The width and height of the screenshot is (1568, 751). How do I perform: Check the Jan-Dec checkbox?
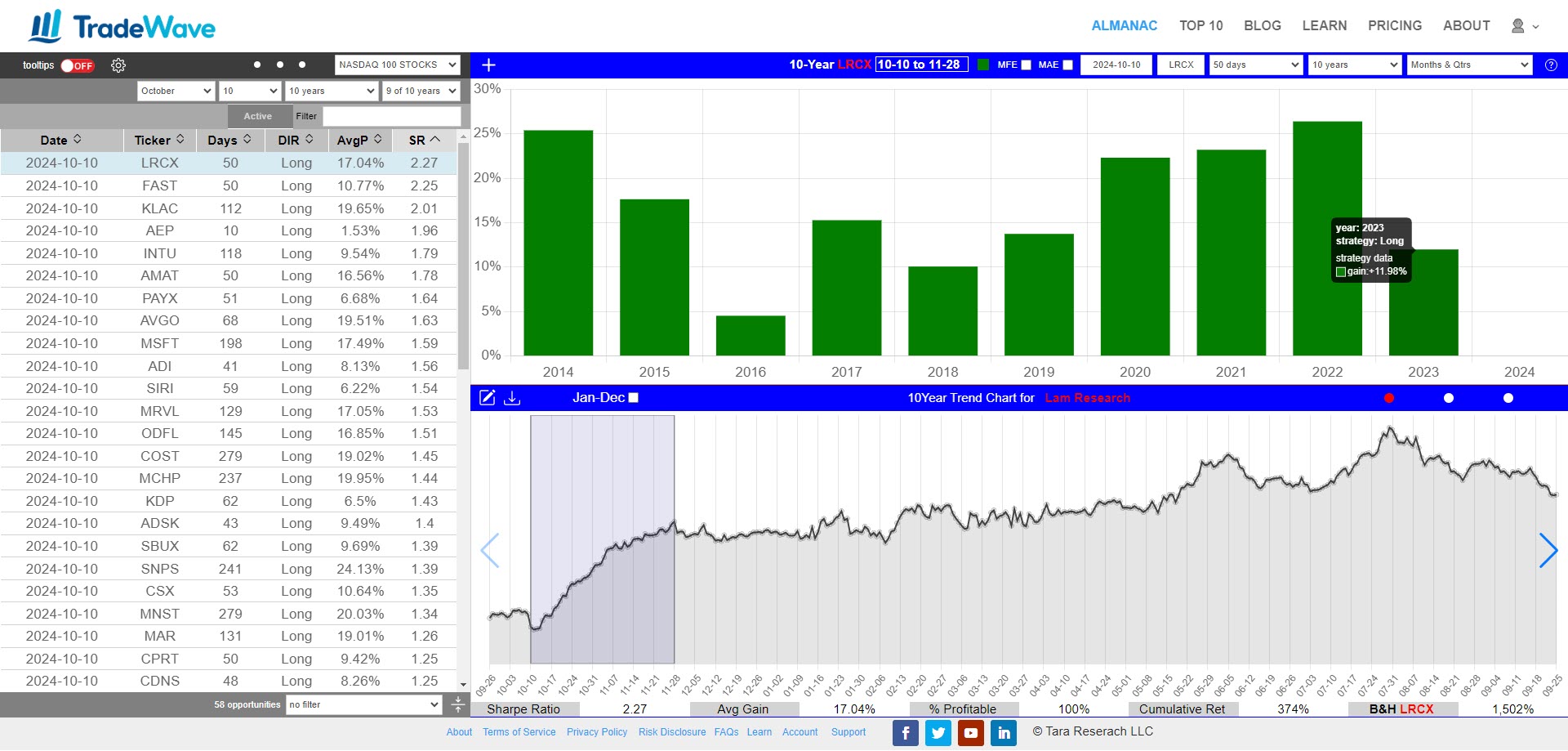click(x=634, y=398)
